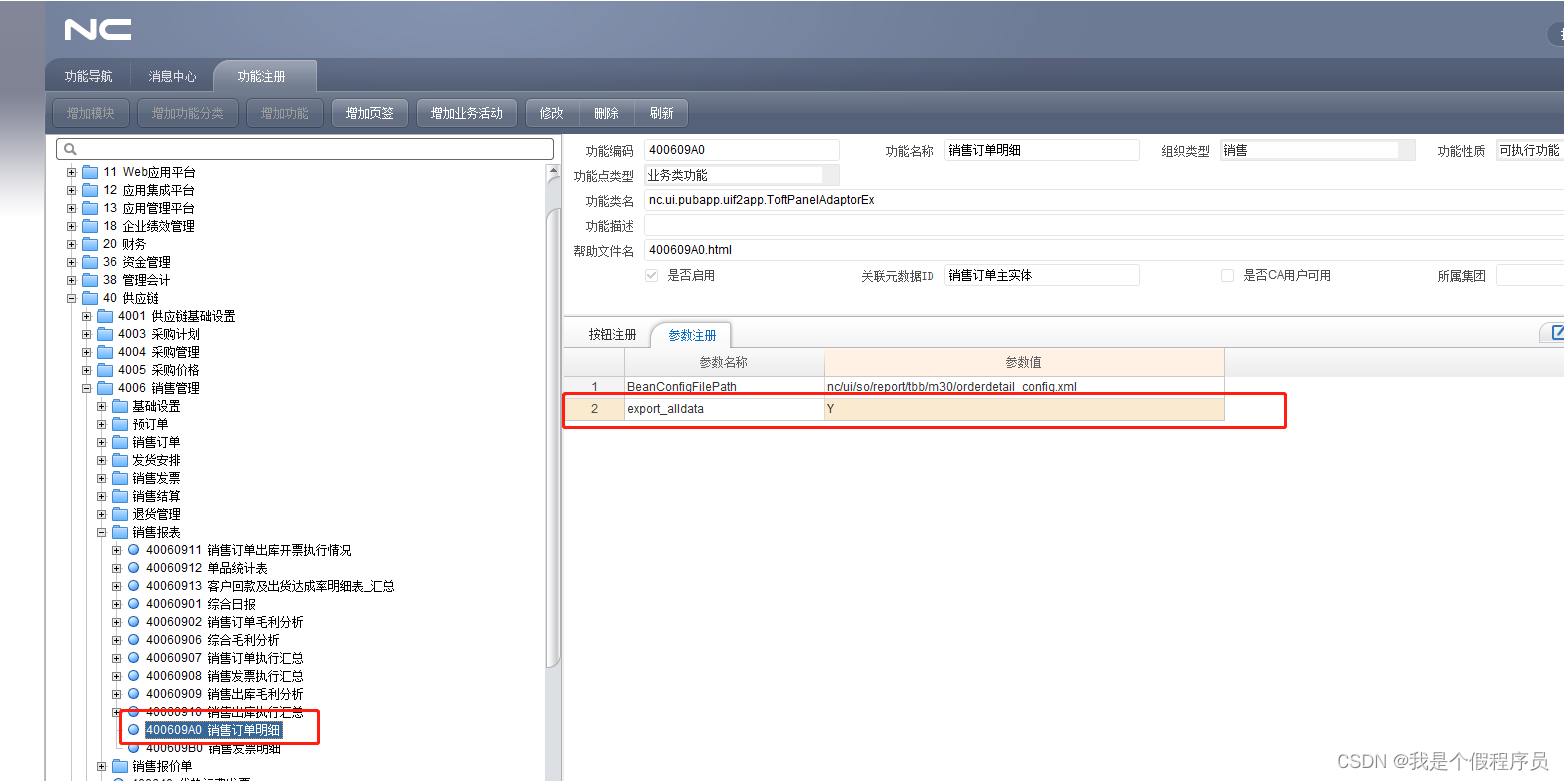Click the 增加业务活动 button
This screenshot has width=1564, height=781.
(466, 113)
